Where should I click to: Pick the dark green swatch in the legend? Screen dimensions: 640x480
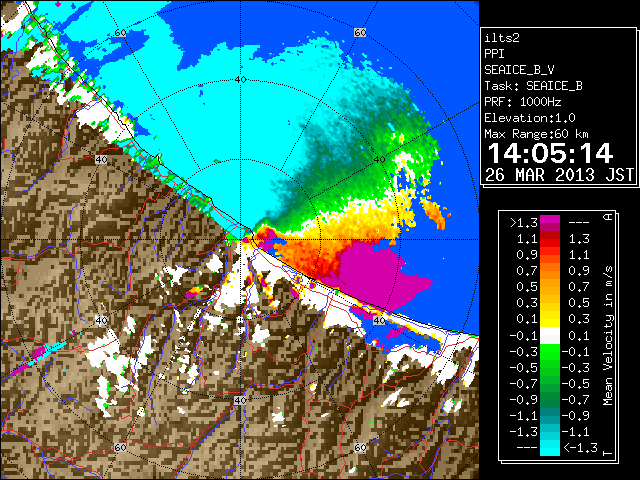[550, 400]
